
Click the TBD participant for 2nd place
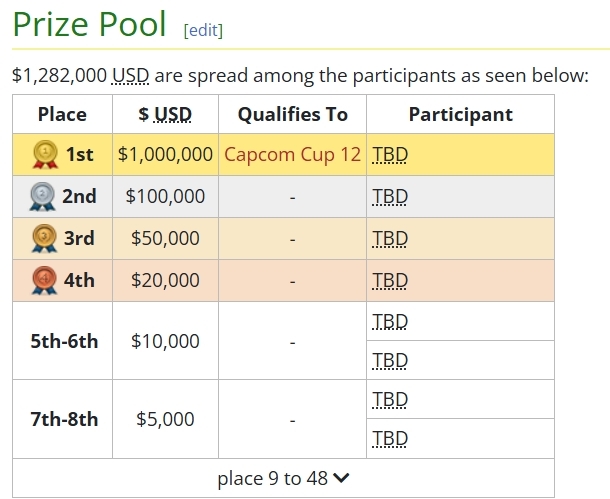click(390, 196)
